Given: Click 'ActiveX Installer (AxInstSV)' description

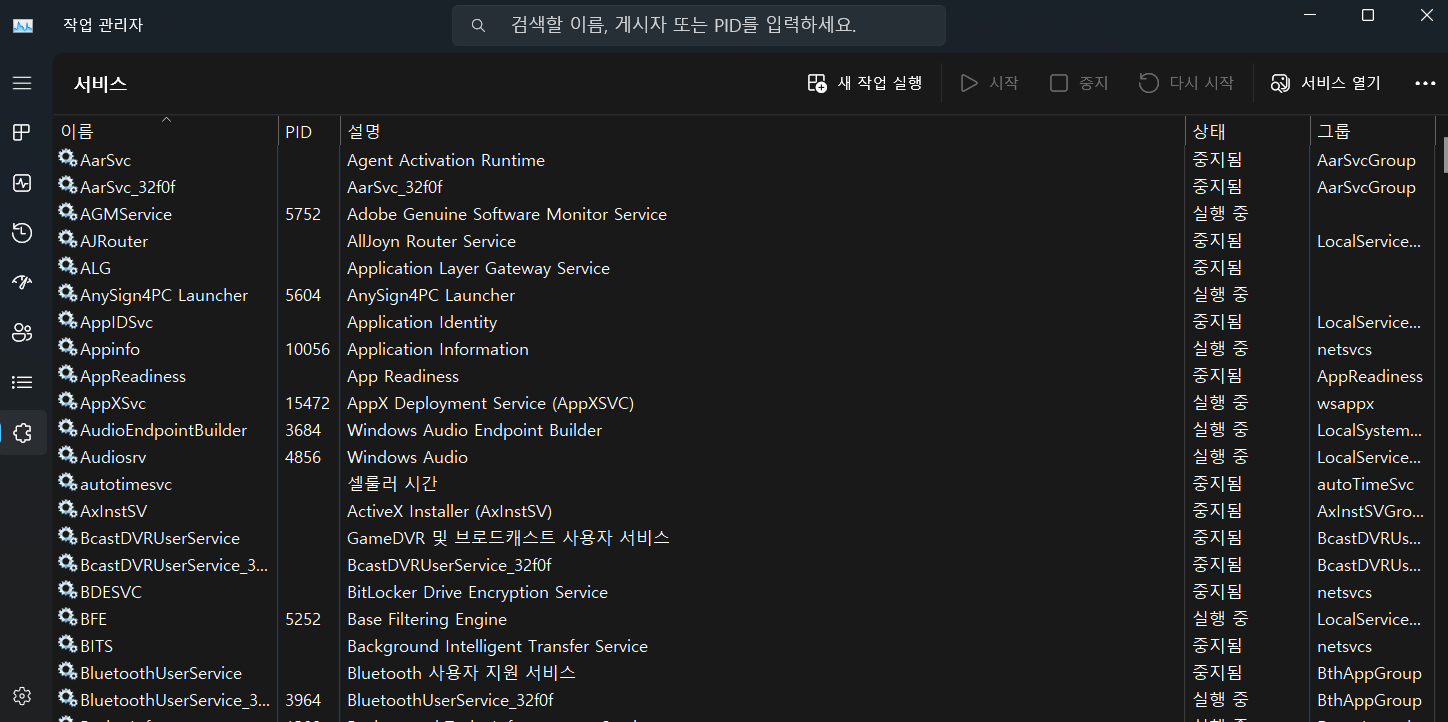Looking at the screenshot, I should [x=449, y=511].
